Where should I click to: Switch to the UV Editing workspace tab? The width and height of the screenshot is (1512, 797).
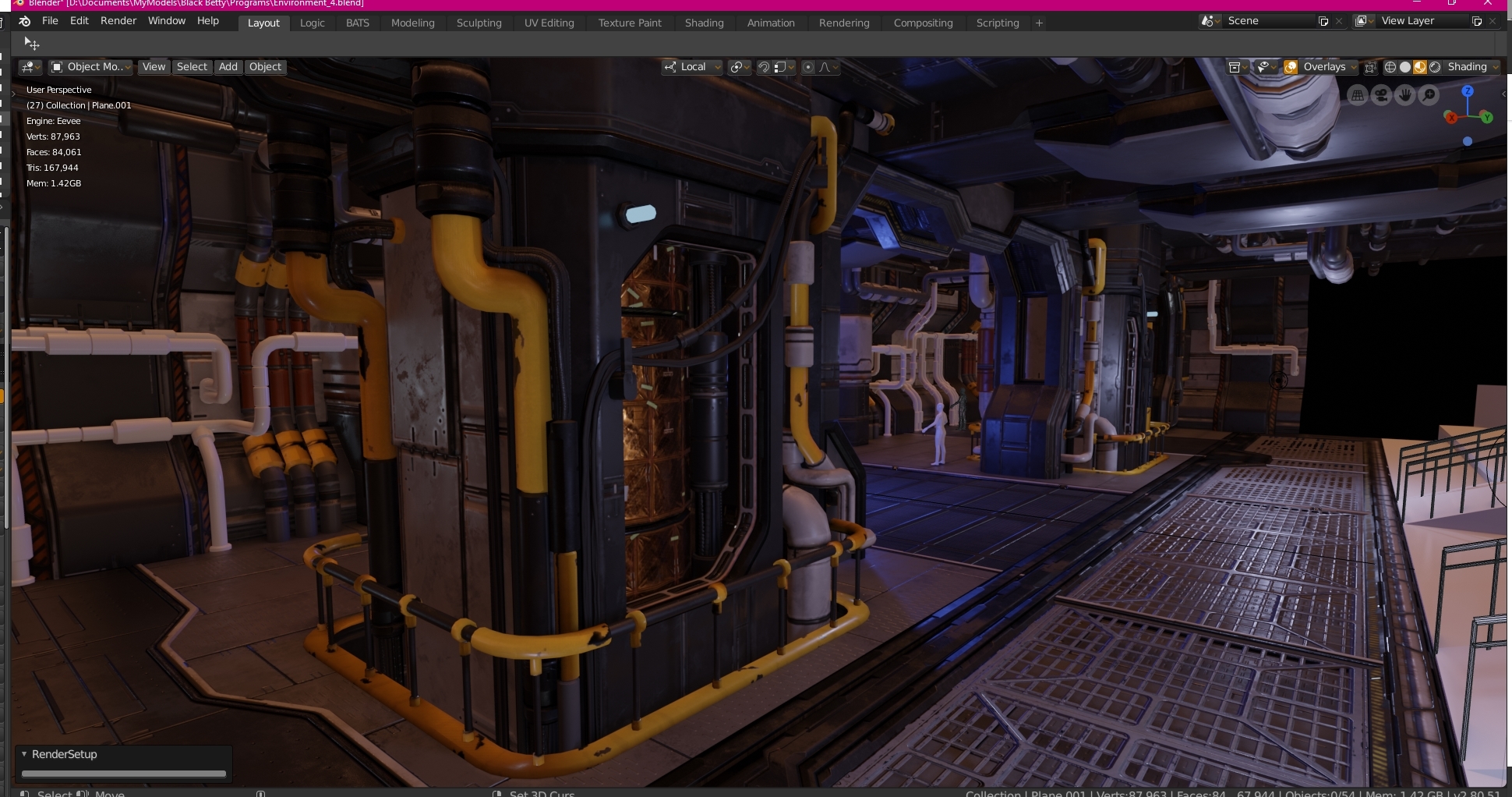[x=549, y=23]
